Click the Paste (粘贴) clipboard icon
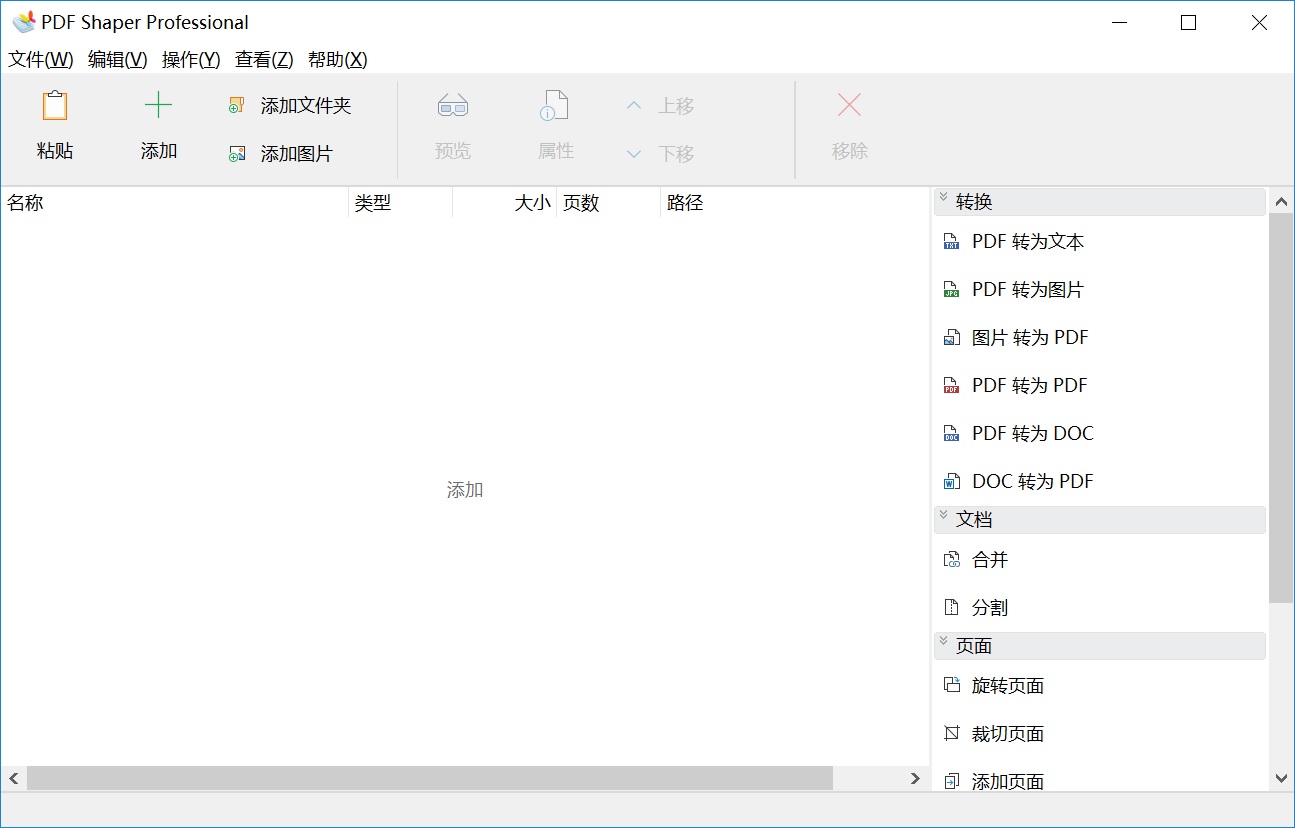This screenshot has width=1295, height=828. 55,106
